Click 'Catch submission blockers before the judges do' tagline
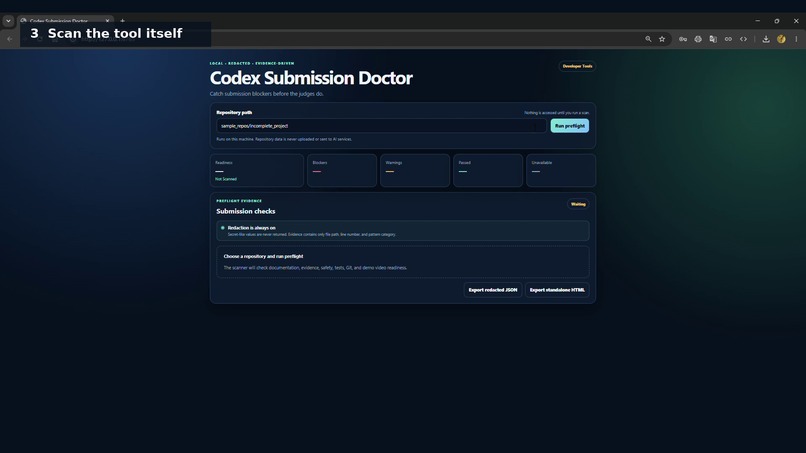Viewport: 806px width, 453px height. [267, 94]
